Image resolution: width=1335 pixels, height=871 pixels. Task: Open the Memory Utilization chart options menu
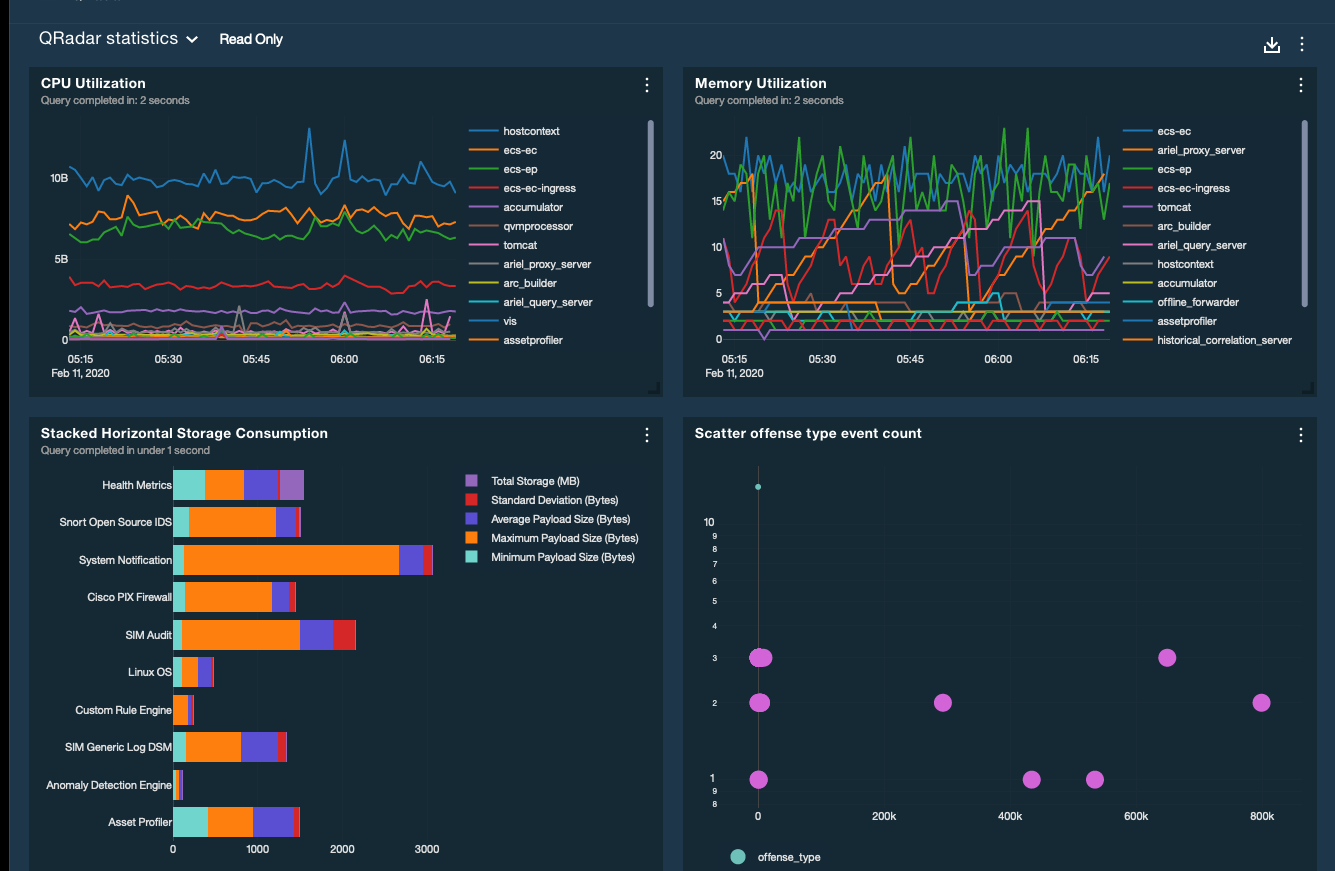coord(1300,85)
